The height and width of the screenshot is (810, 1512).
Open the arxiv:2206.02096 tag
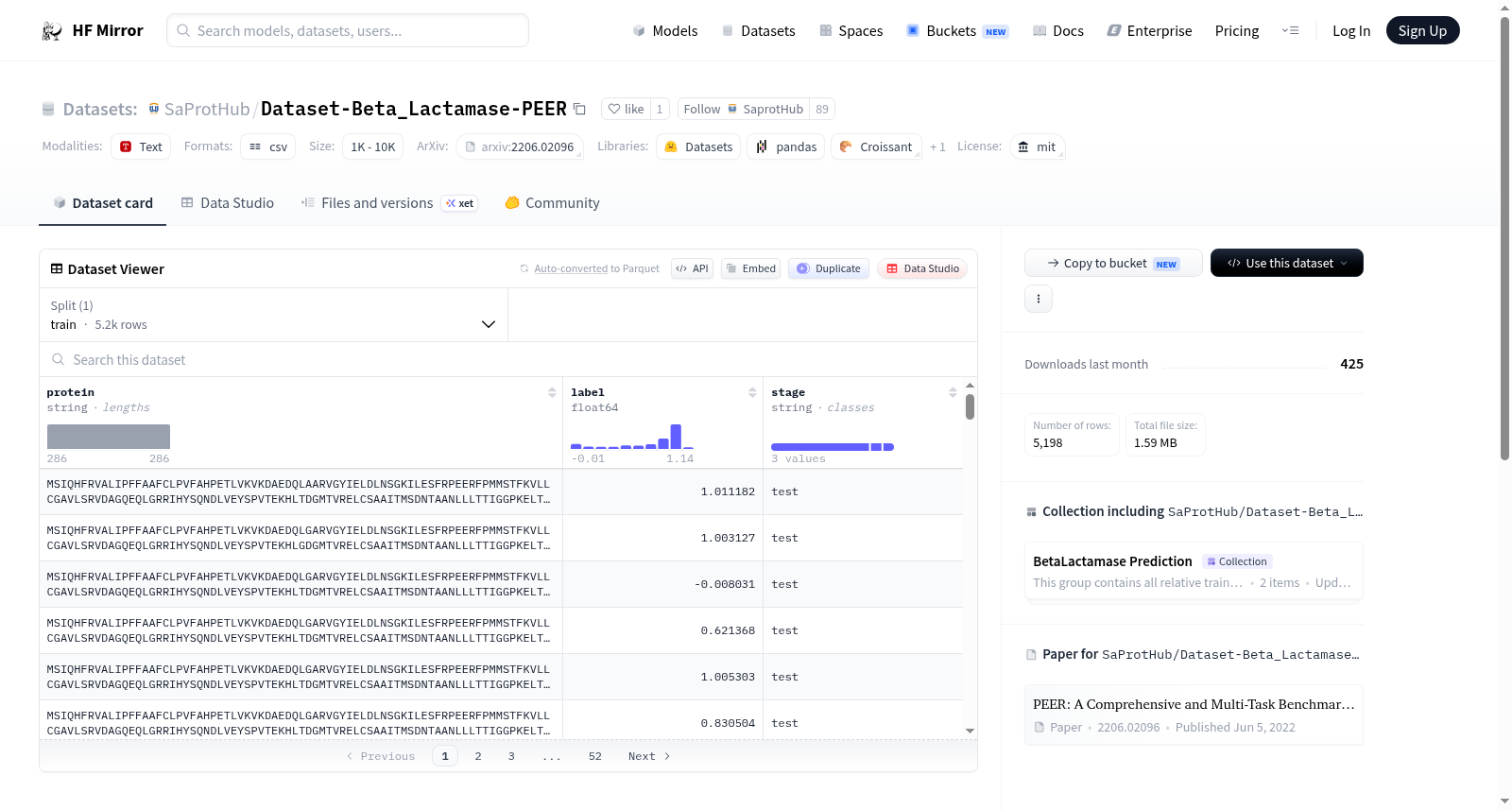[x=520, y=146]
